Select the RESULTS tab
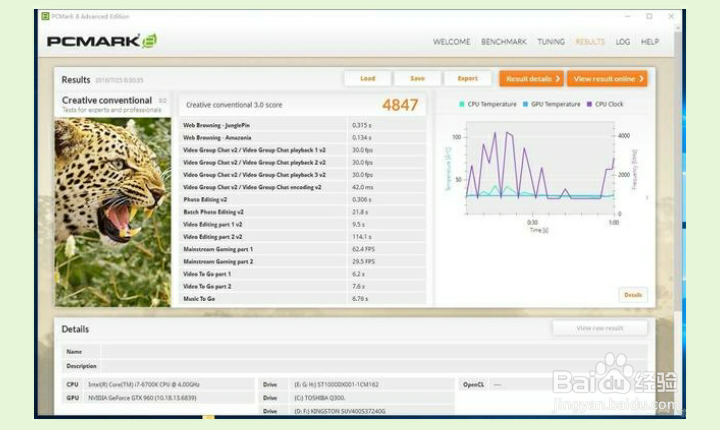The height and width of the screenshot is (430, 720). click(x=590, y=42)
